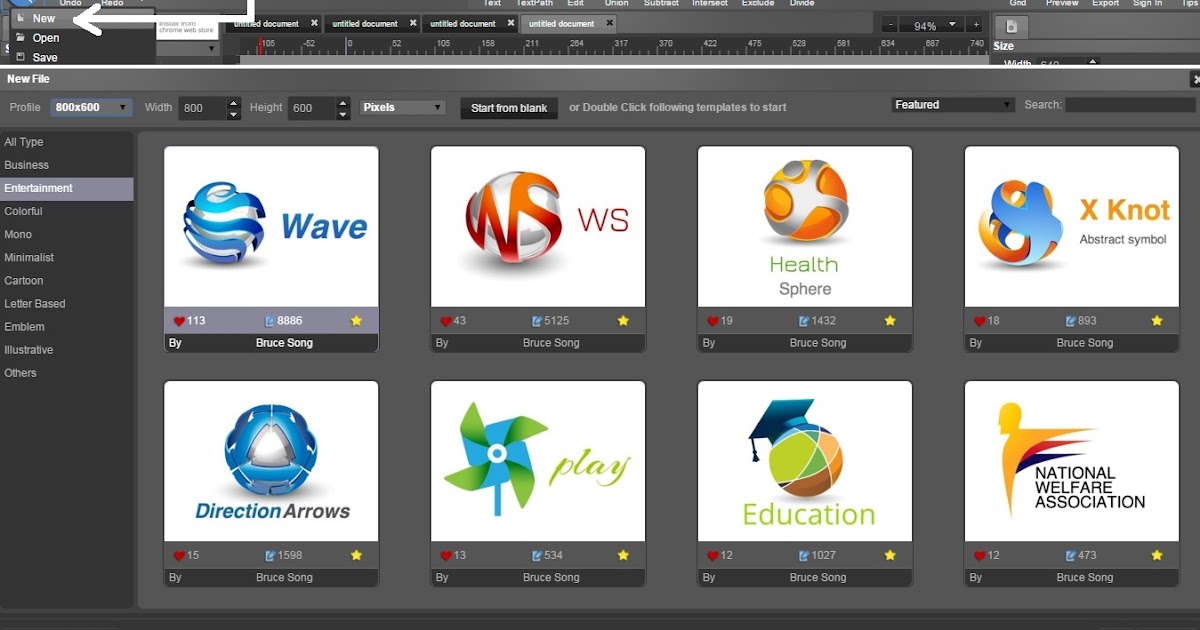This screenshot has width=1200, height=630.
Task: Select the National Welfare Association template thumbnail
Action: [1072, 461]
